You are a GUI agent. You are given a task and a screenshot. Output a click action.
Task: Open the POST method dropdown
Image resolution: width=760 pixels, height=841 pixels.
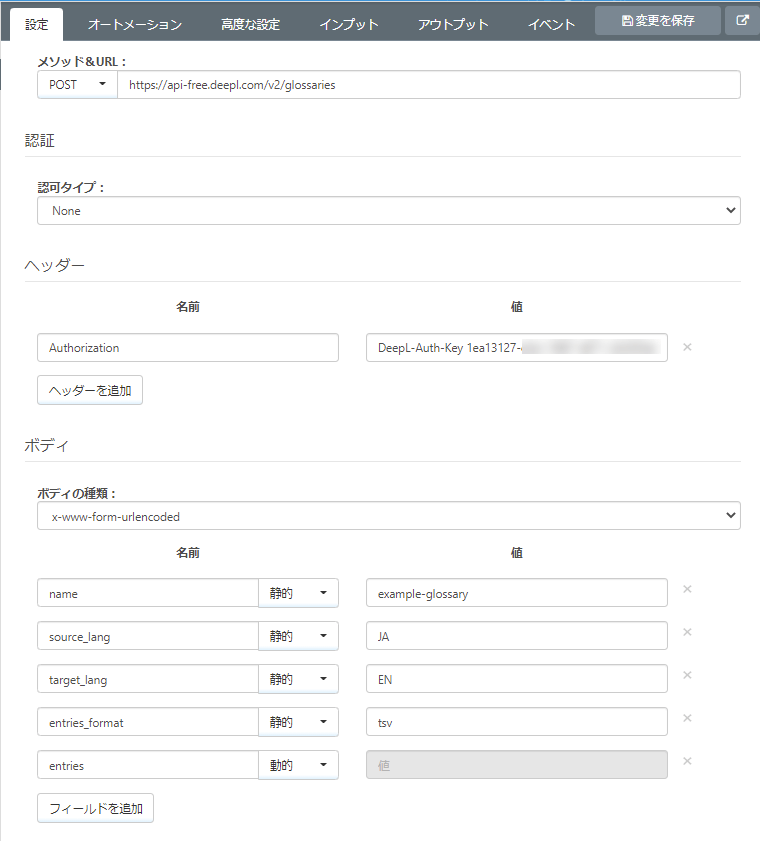point(77,85)
